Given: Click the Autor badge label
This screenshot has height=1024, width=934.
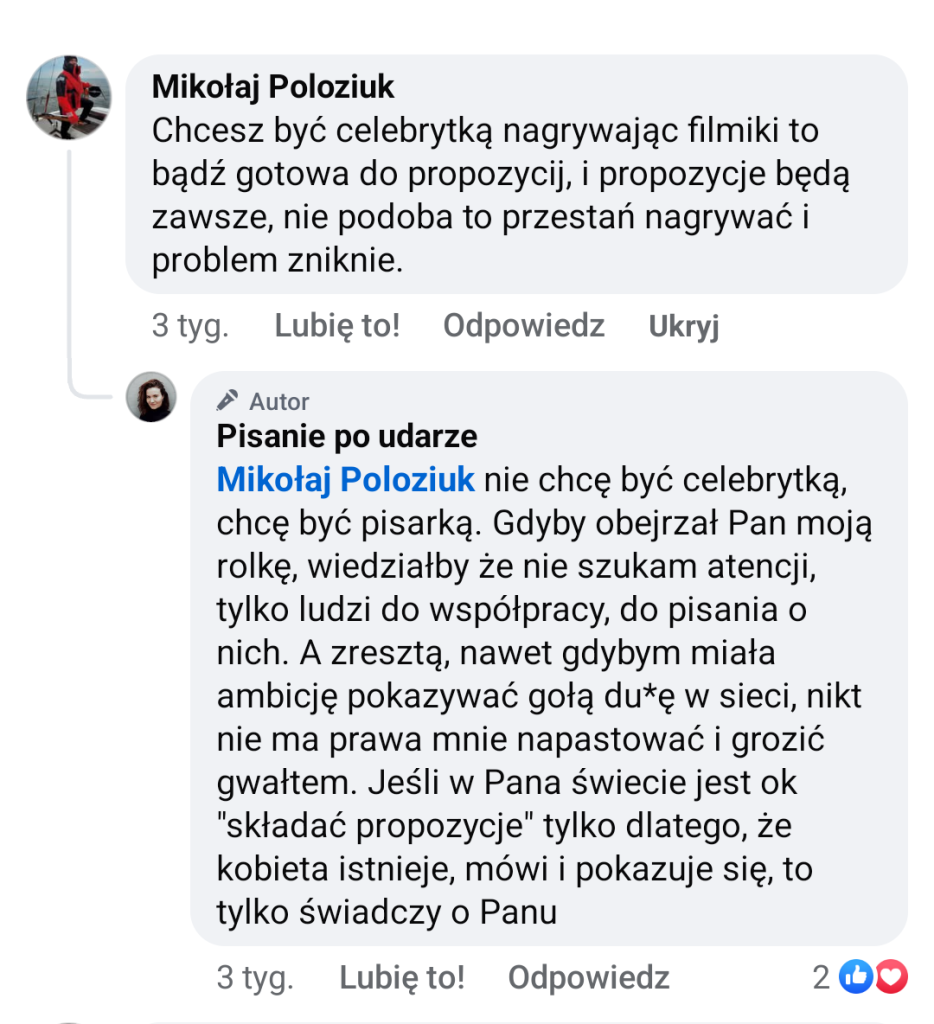Looking at the screenshot, I should (279, 401).
